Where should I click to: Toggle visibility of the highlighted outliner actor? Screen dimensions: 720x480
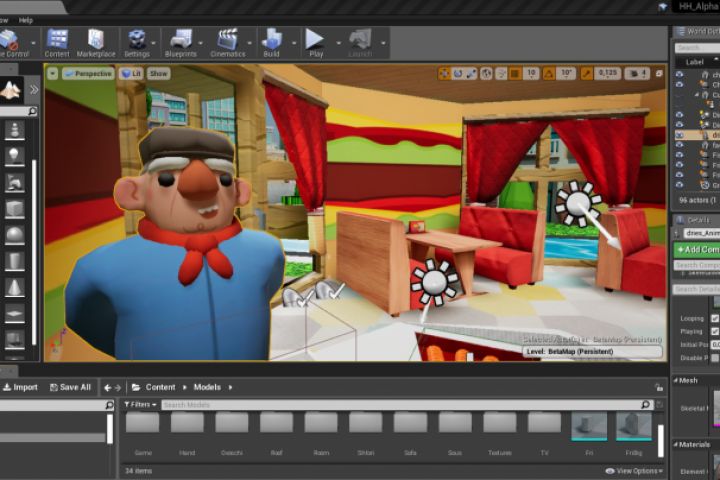pos(680,135)
